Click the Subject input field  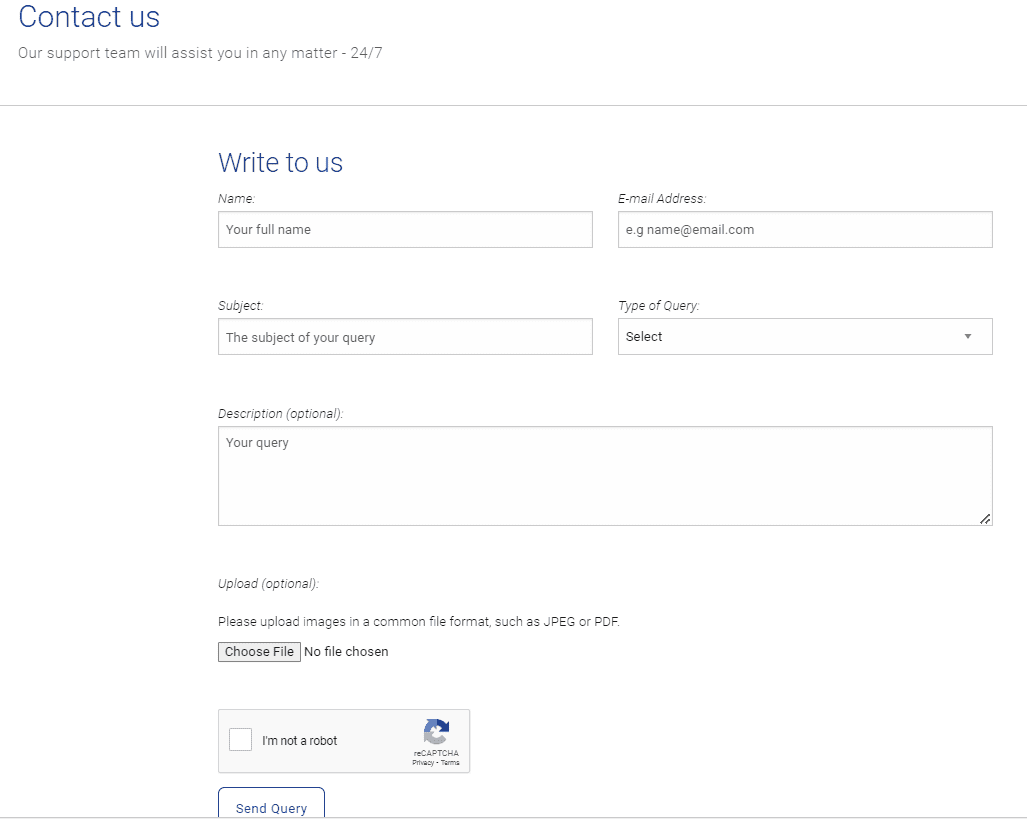(x=404, y=336)
